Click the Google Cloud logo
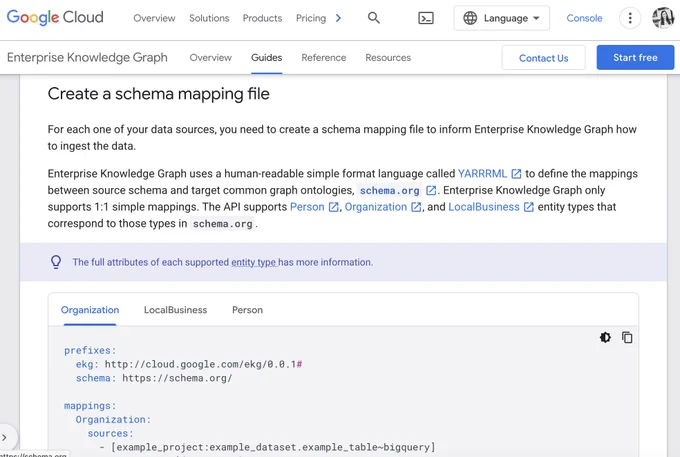Screen dimensions: 680x457 (55, 17)
